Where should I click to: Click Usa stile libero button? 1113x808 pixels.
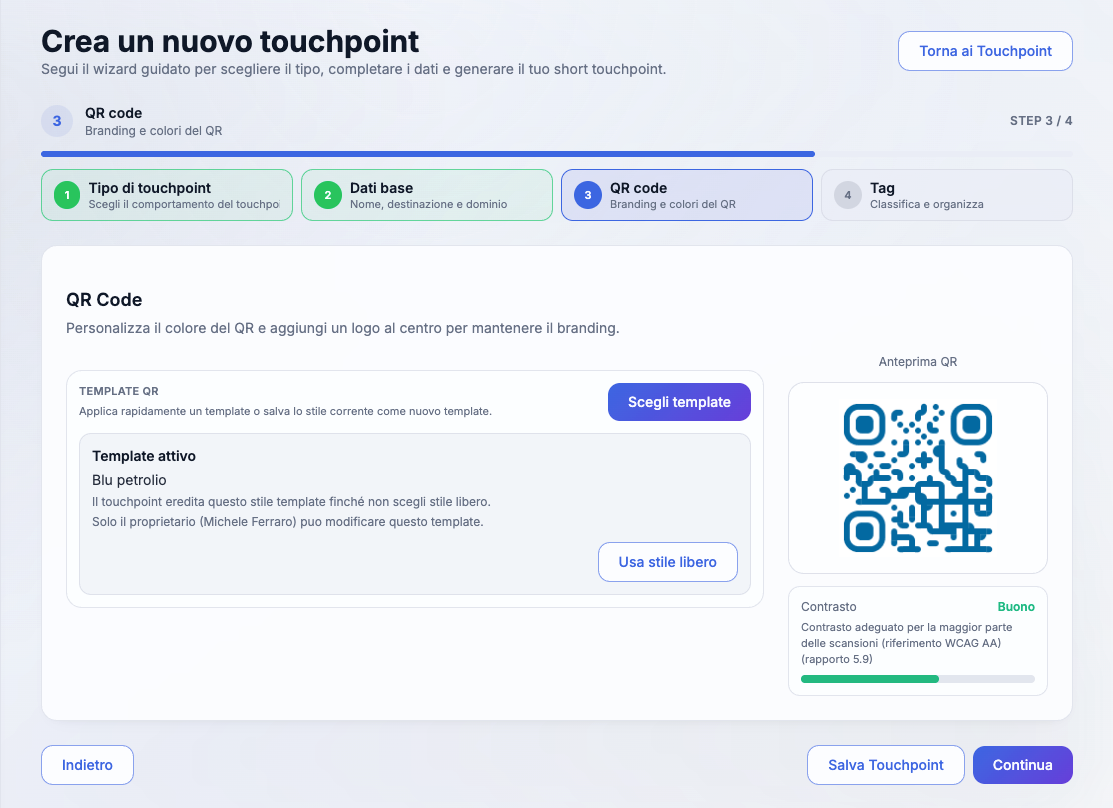pyautogui.click(x=667, y=562)
